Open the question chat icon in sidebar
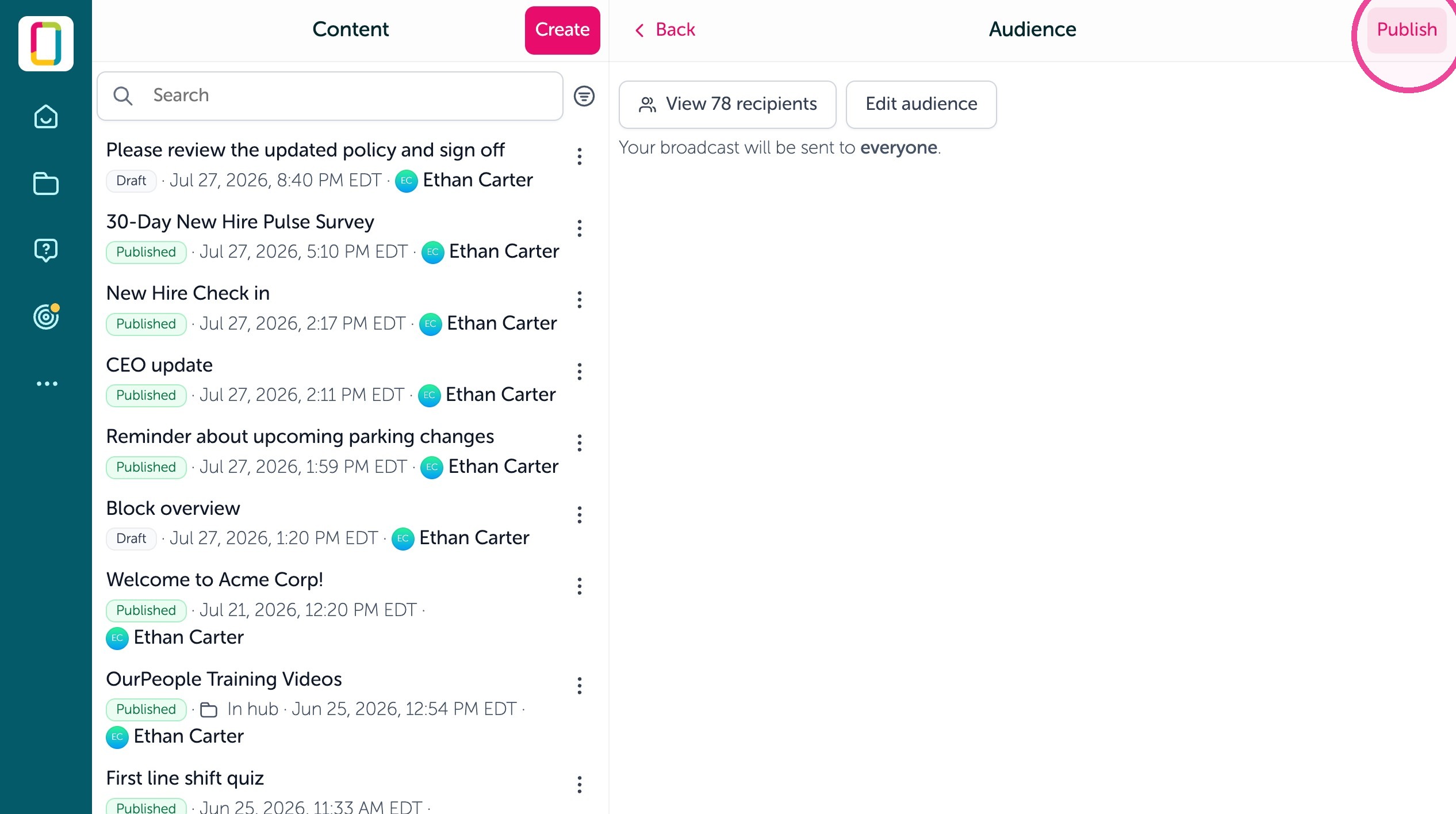Viewport: 1456px width, 814px height. tap(46, 250)
